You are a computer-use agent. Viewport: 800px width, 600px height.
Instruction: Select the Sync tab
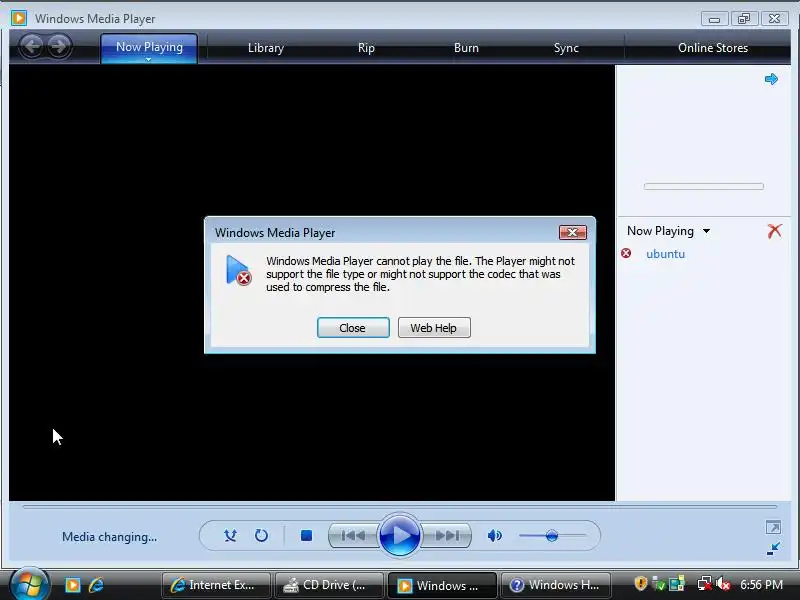[x=566, y=48]
